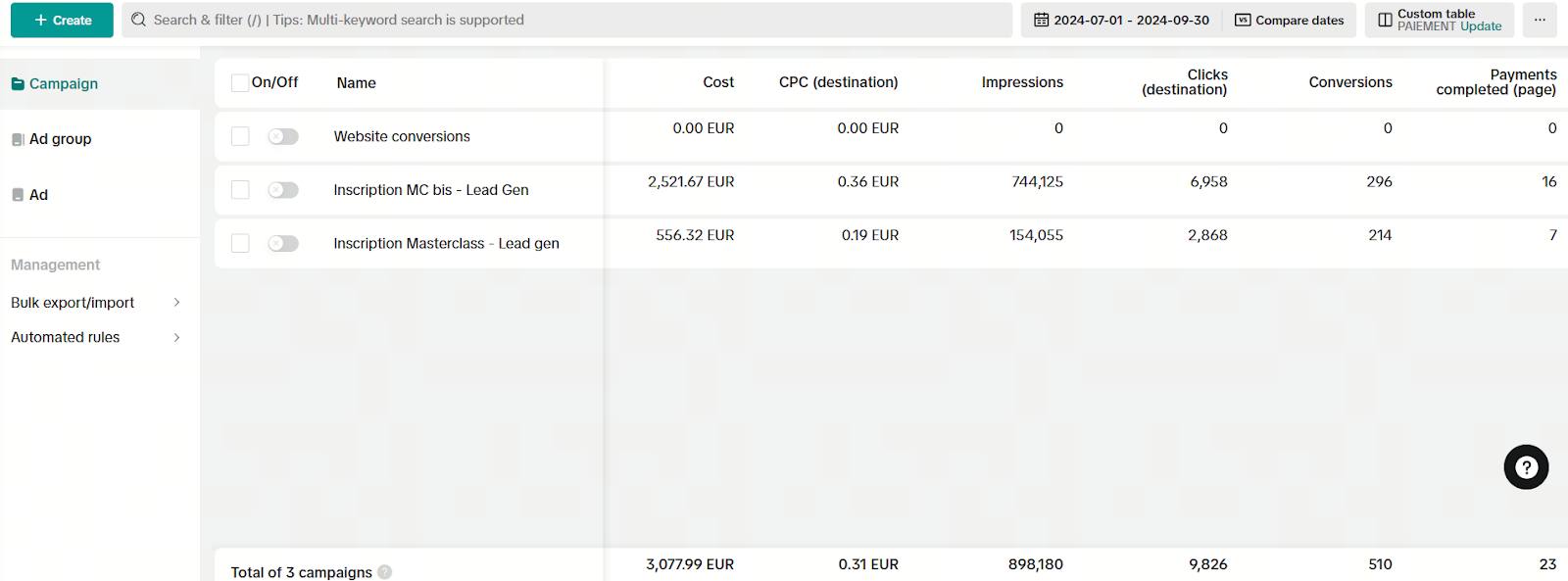Expand the Bulk export/import submenu
The height and width of the screenshot is (581, 1568).
click(176, 303)
